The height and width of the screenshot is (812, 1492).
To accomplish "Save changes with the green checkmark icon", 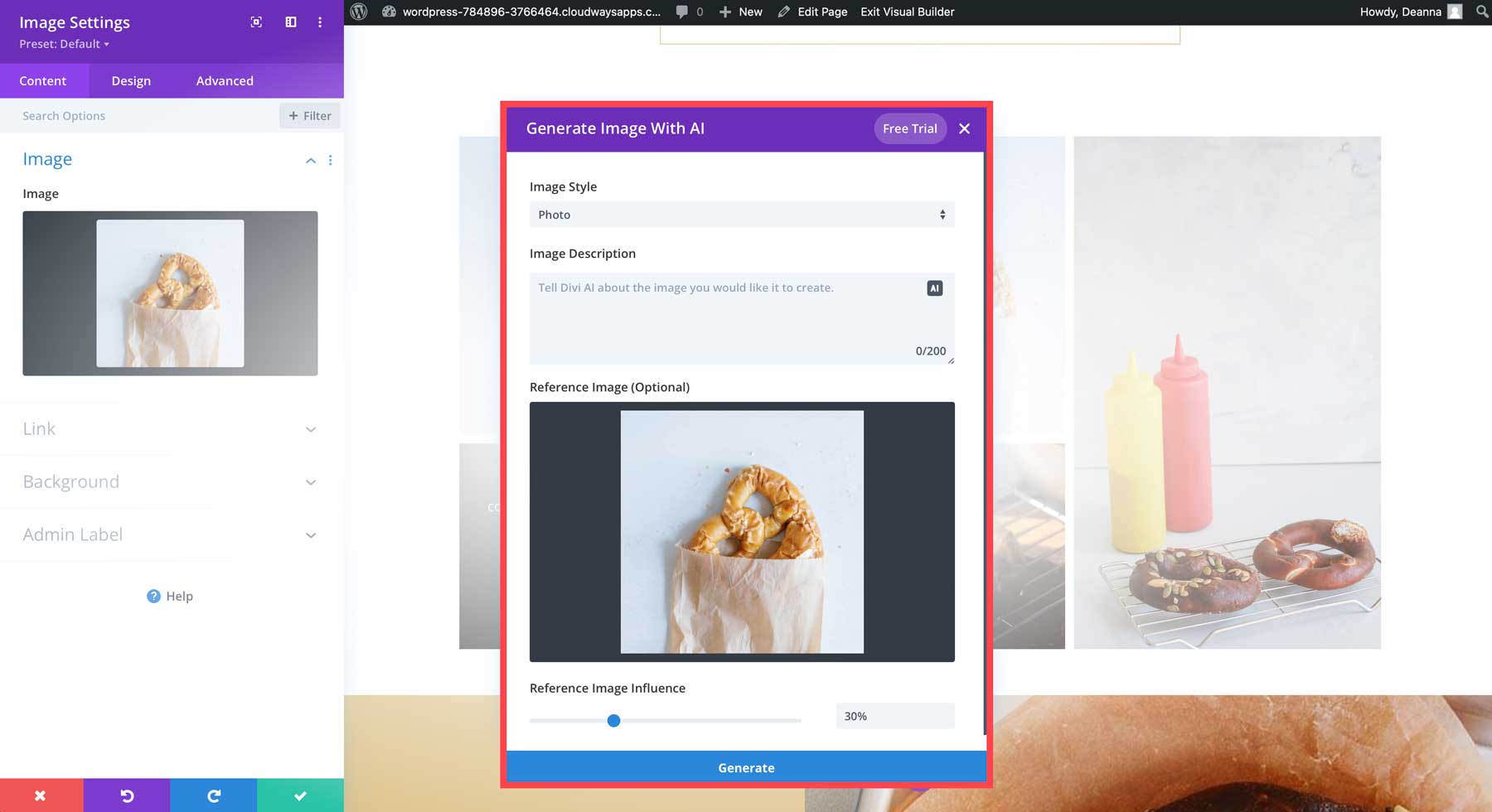I will tap(299, 795).
